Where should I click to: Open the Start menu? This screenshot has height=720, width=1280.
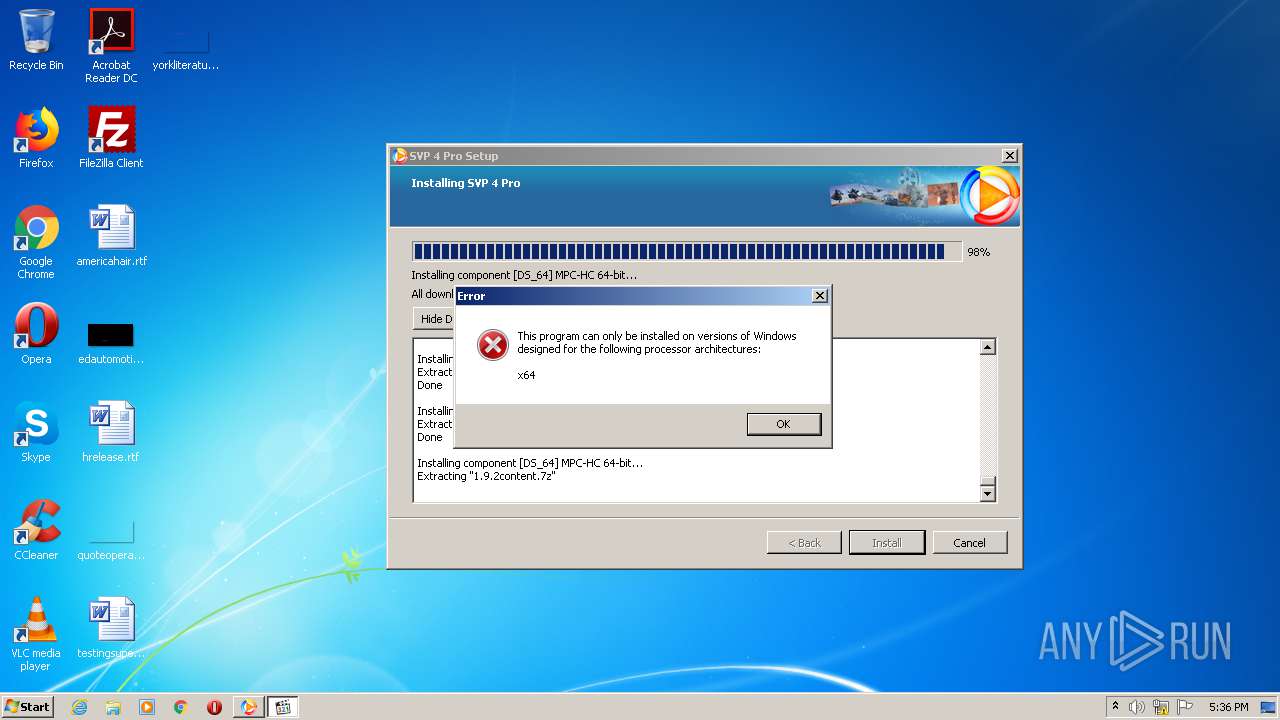pyautogui.click(x=28, y=707)
